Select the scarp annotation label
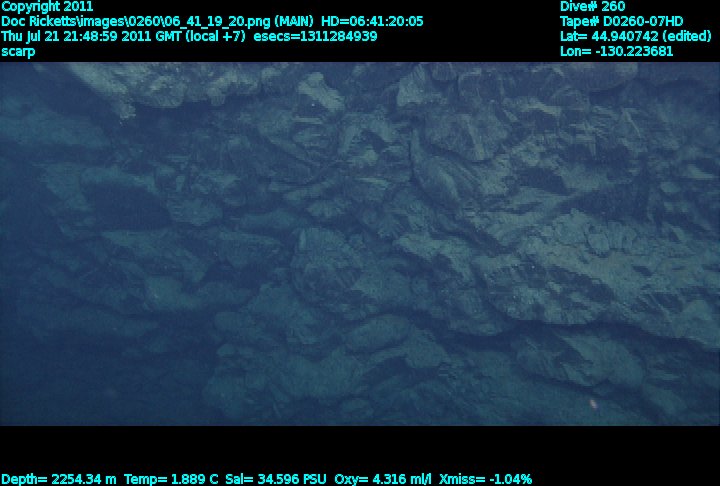 pyautogui.click(x=18, y=51)
